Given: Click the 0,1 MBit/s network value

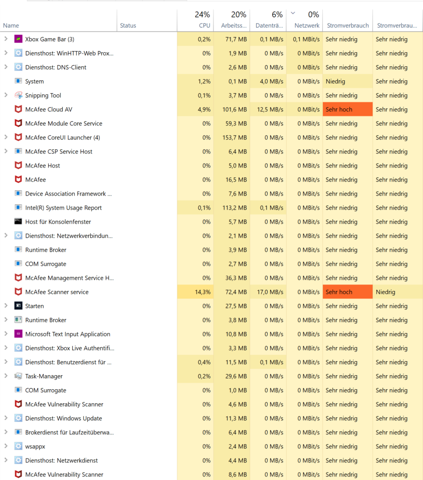Looking at the screenshot, I should pos(306,39).
